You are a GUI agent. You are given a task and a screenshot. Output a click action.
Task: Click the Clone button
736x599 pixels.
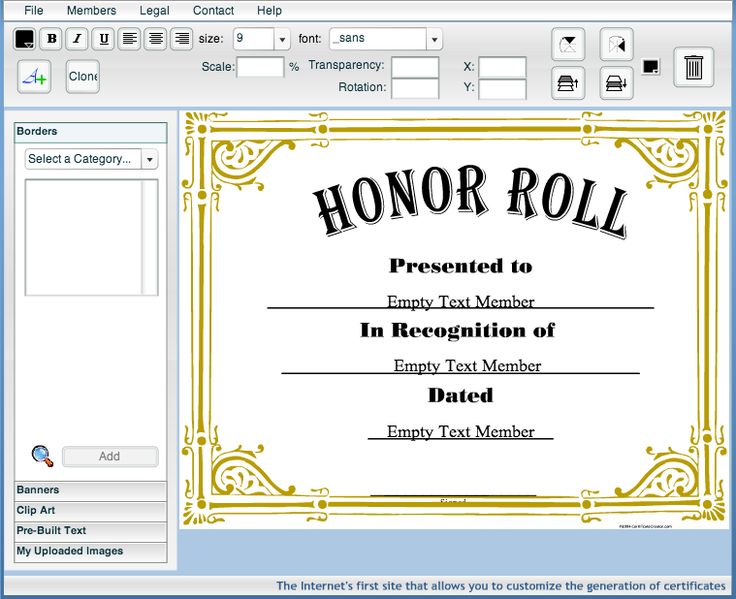tap(83, 77)
